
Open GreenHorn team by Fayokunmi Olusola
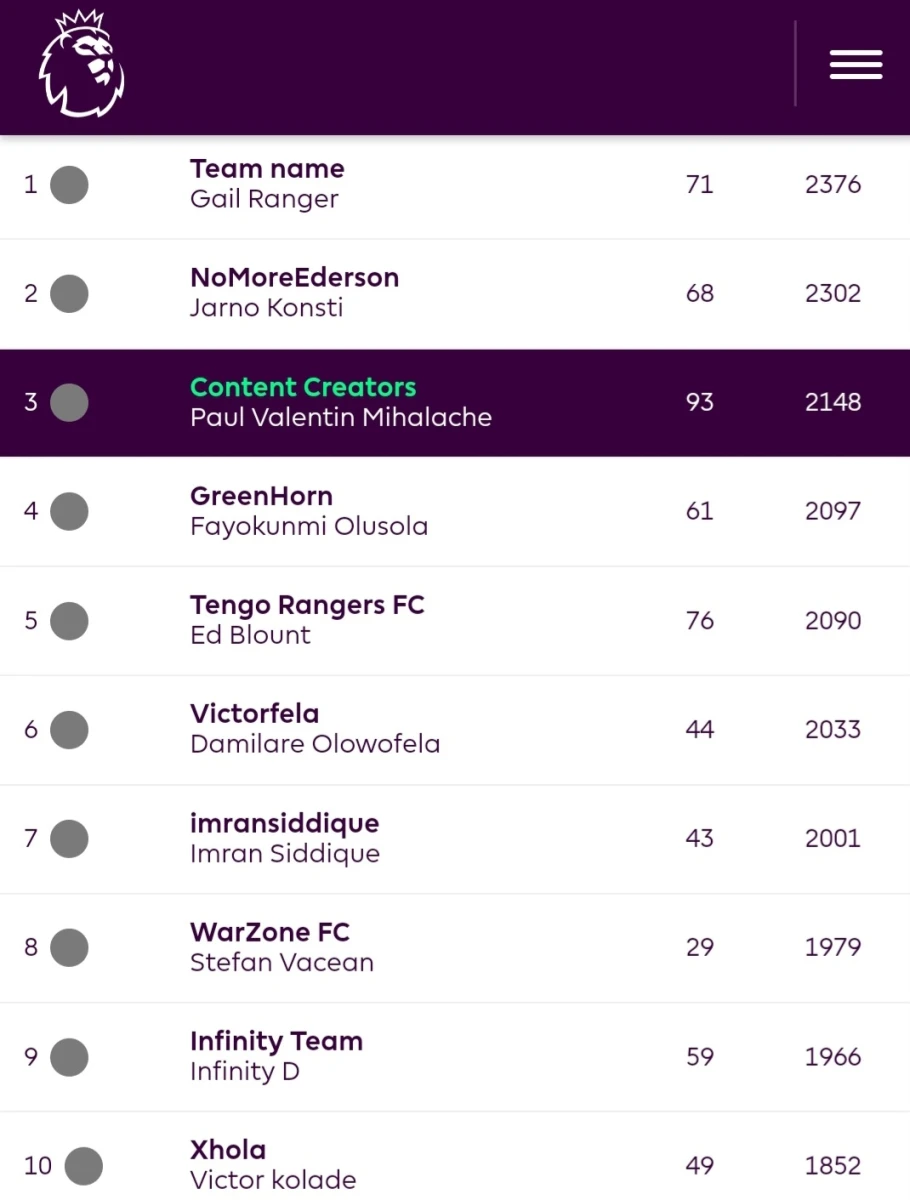(261, 496)
